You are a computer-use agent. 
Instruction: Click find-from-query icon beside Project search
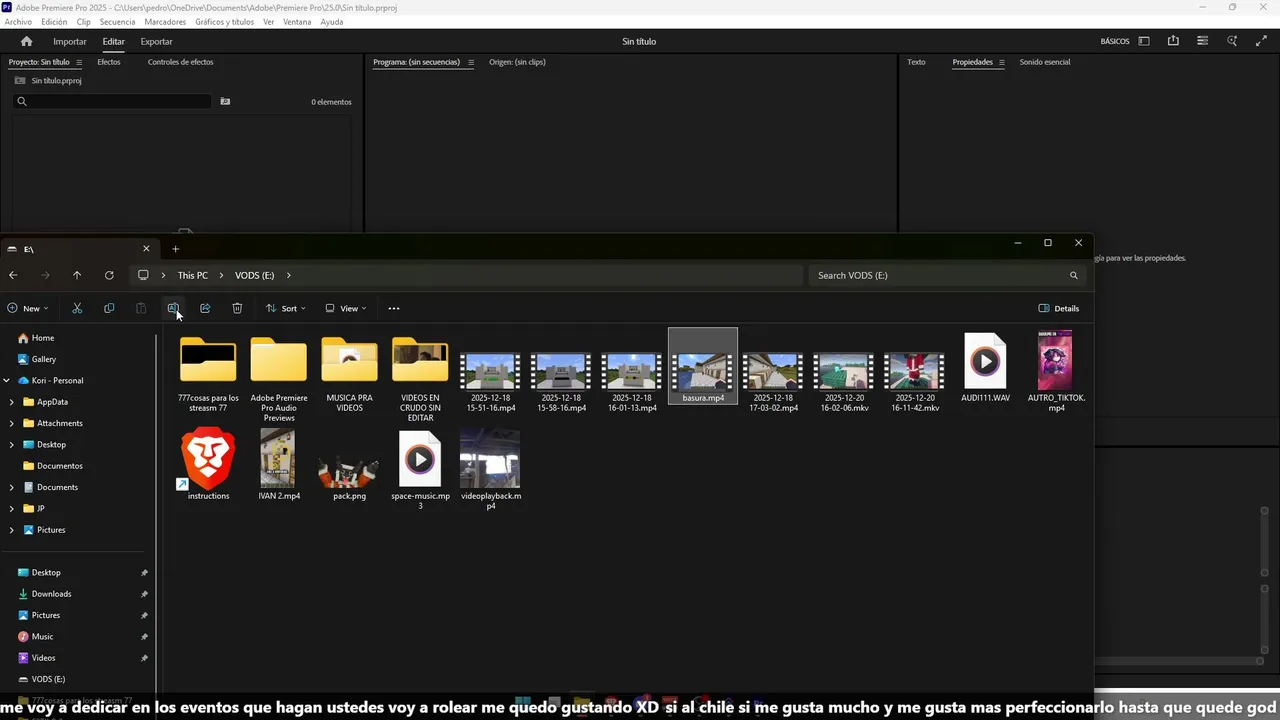(x=225, y=101)
